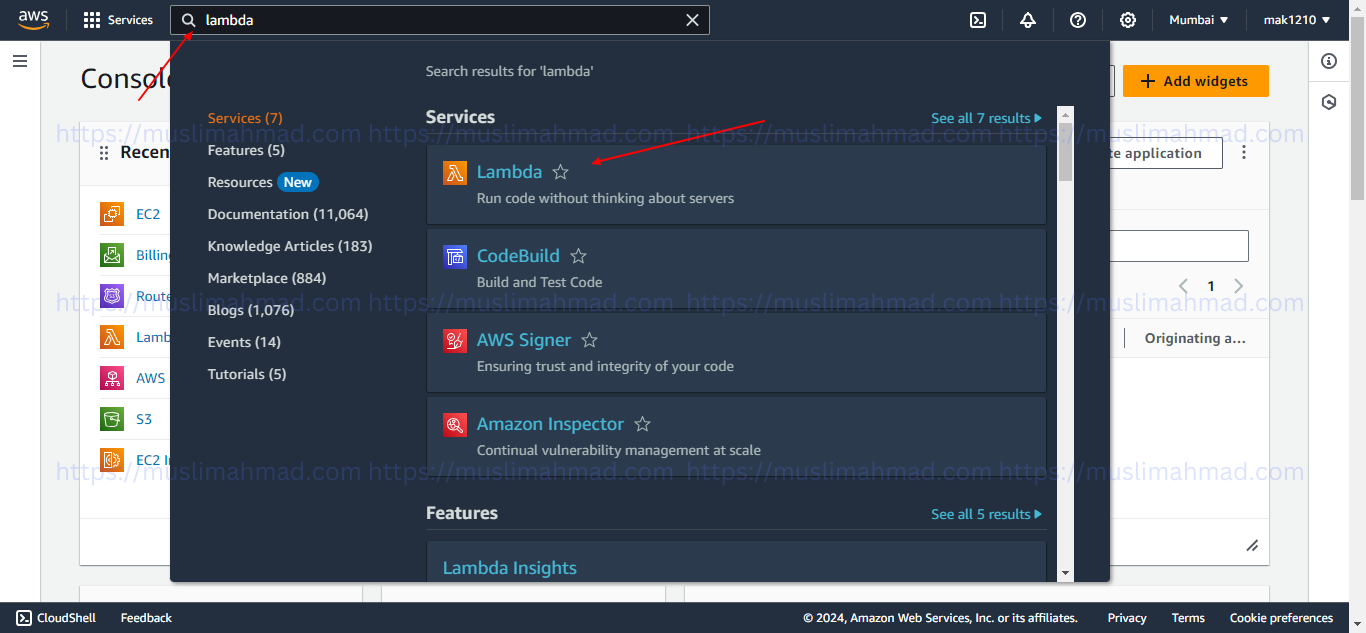Open the Help question mark icon

1078,19
